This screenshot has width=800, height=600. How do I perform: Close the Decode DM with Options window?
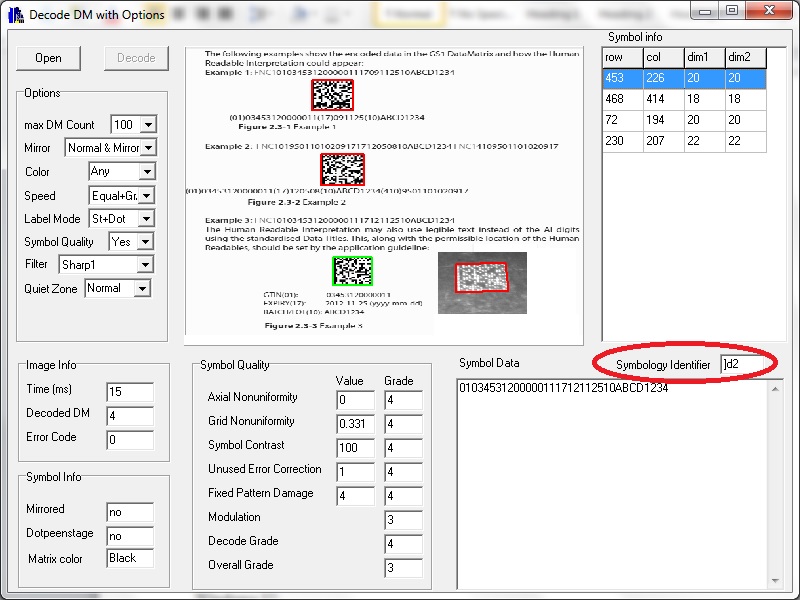(769, 11)
